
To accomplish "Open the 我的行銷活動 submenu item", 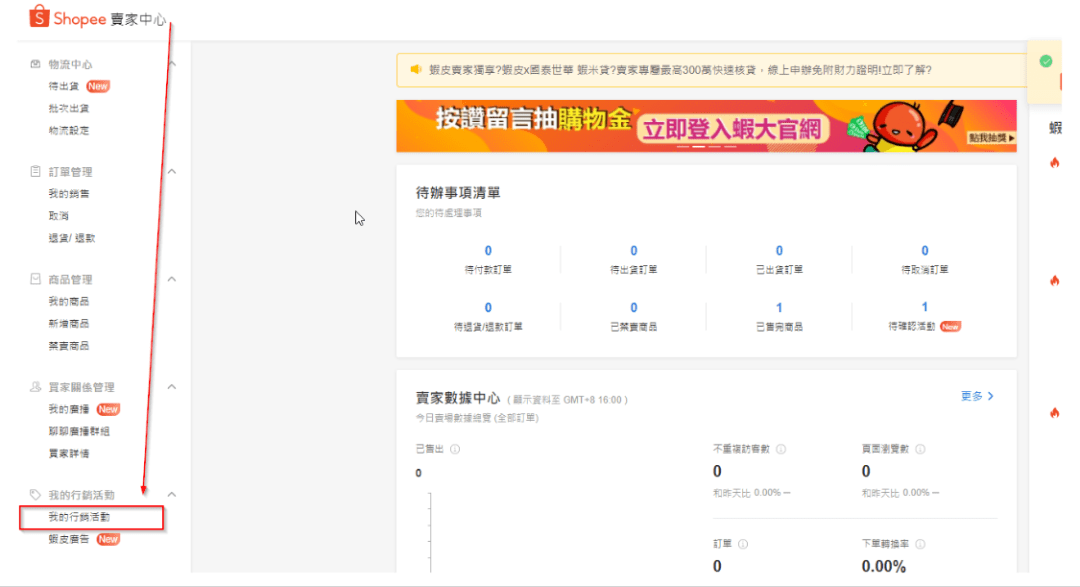I will (x=79, y=517).
